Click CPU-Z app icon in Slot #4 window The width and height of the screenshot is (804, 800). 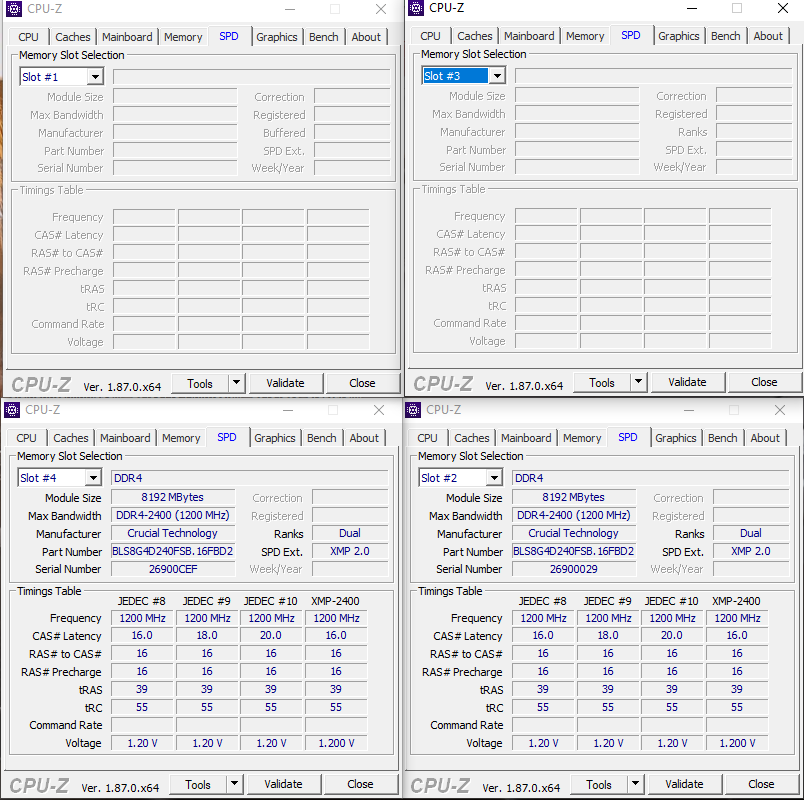(12, 410)
